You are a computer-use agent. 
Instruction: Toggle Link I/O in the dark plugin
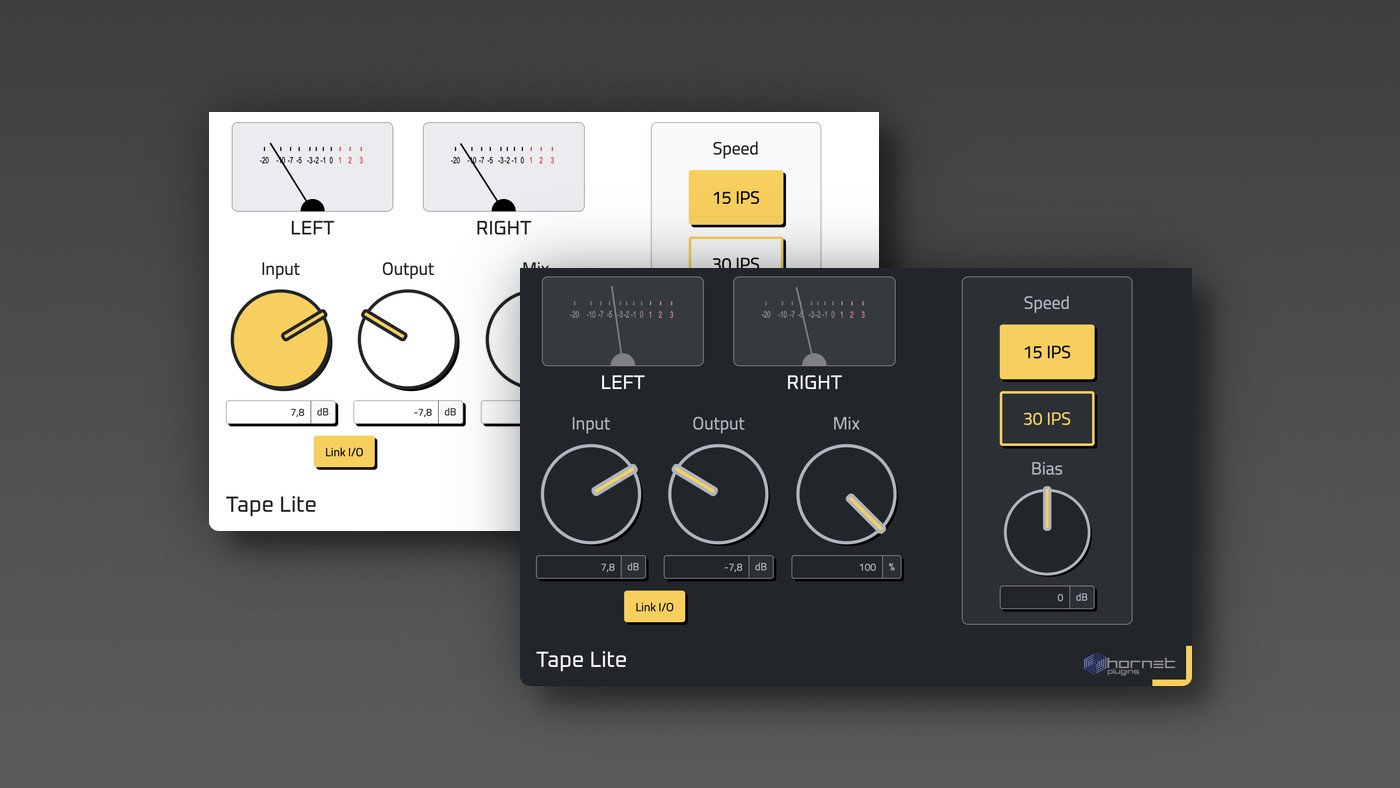[655, 607]
